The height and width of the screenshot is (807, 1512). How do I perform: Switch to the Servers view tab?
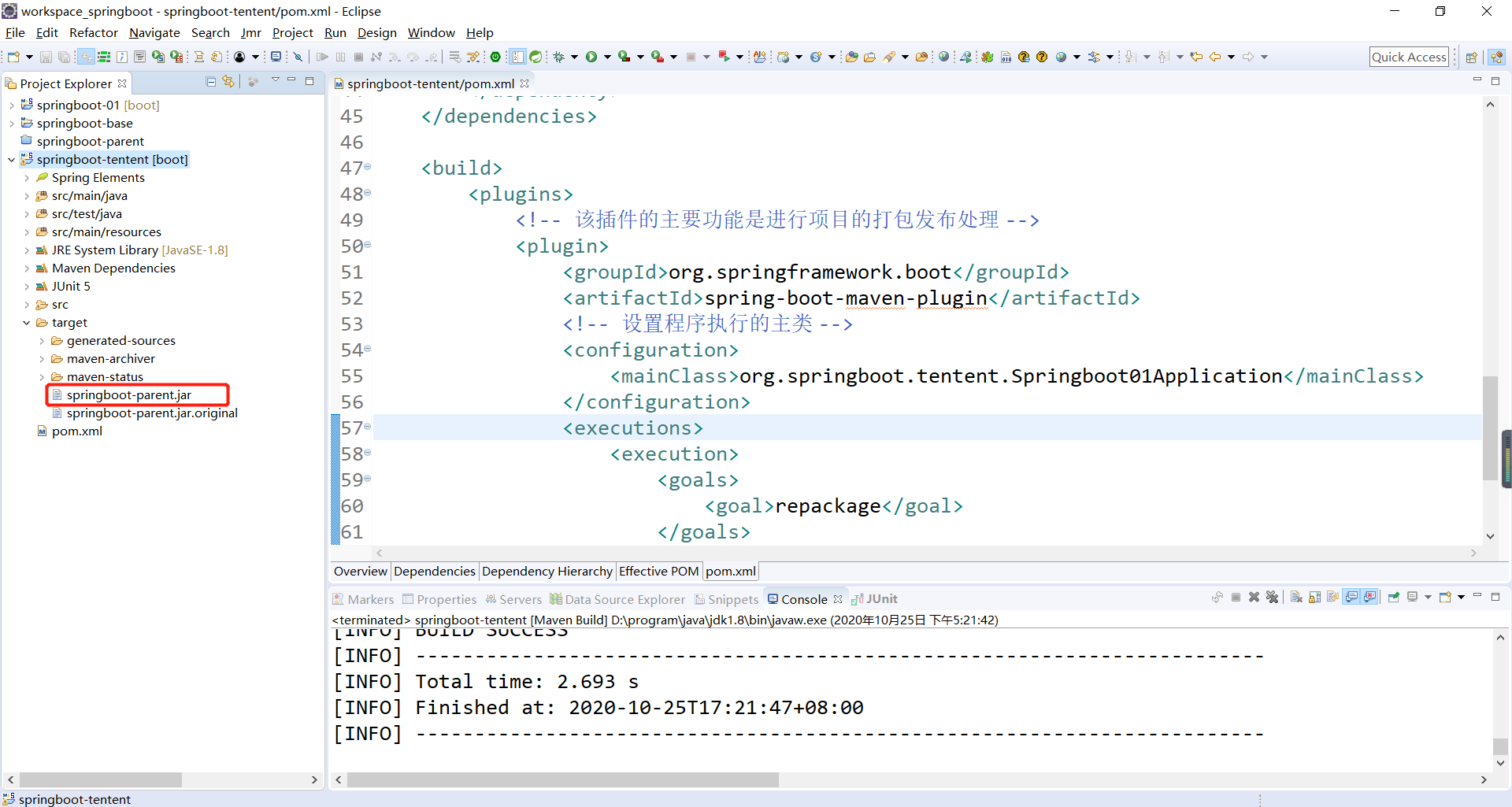(513, 599)
